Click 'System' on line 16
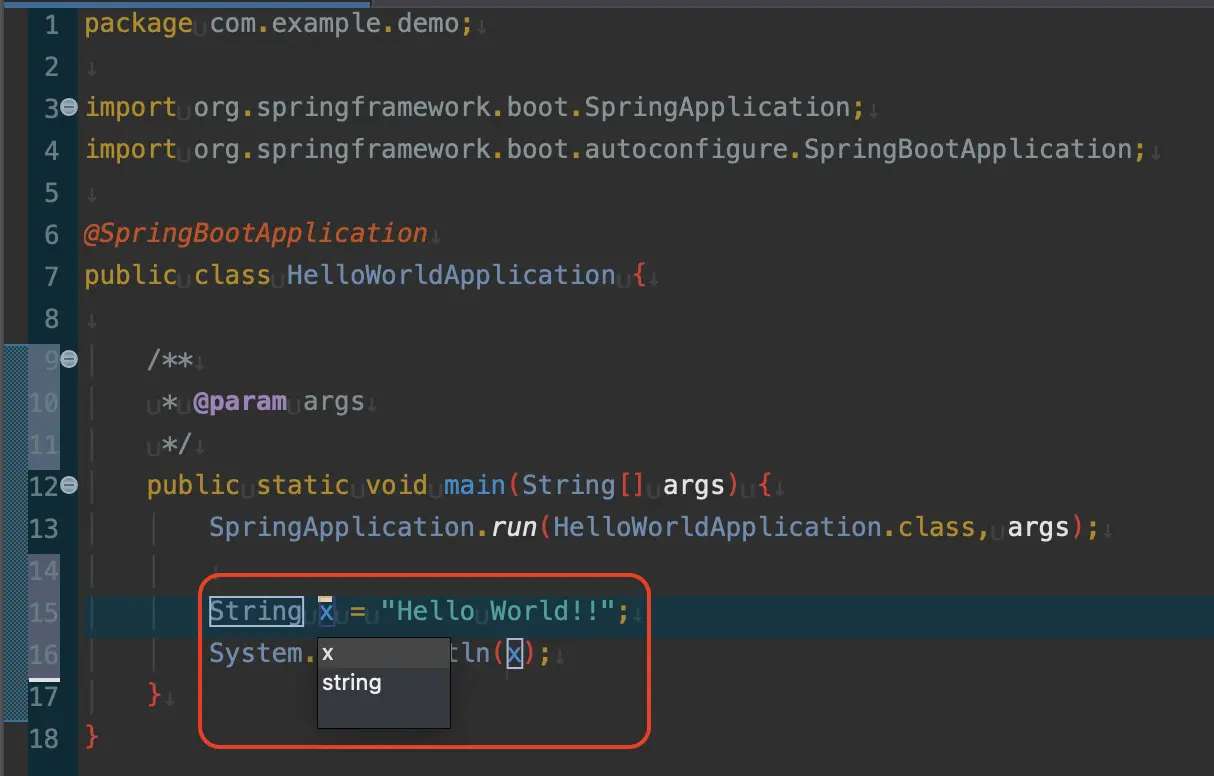The image size is (1214, 776). [256, 653]
